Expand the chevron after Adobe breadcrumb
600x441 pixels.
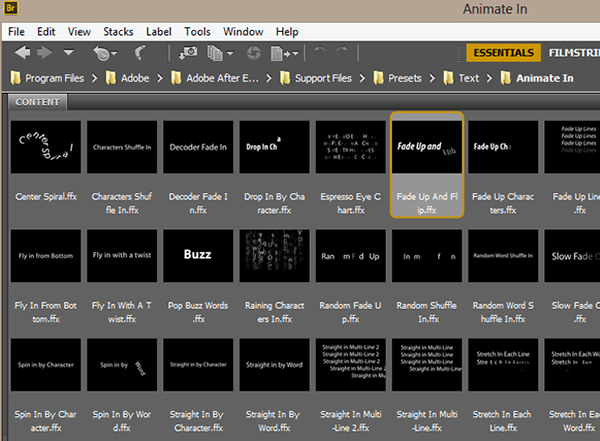pos(160,78)
